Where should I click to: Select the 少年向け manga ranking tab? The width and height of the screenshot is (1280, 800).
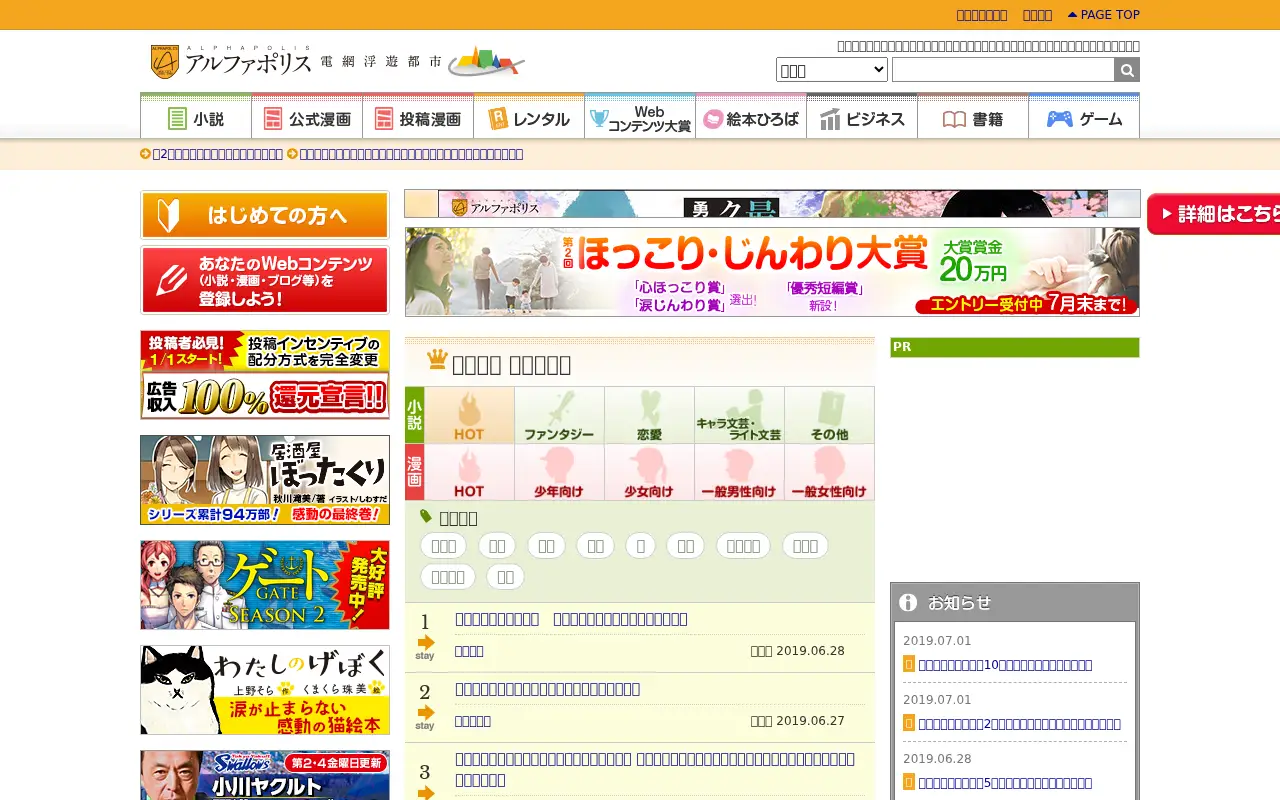(x=559, y=472)
